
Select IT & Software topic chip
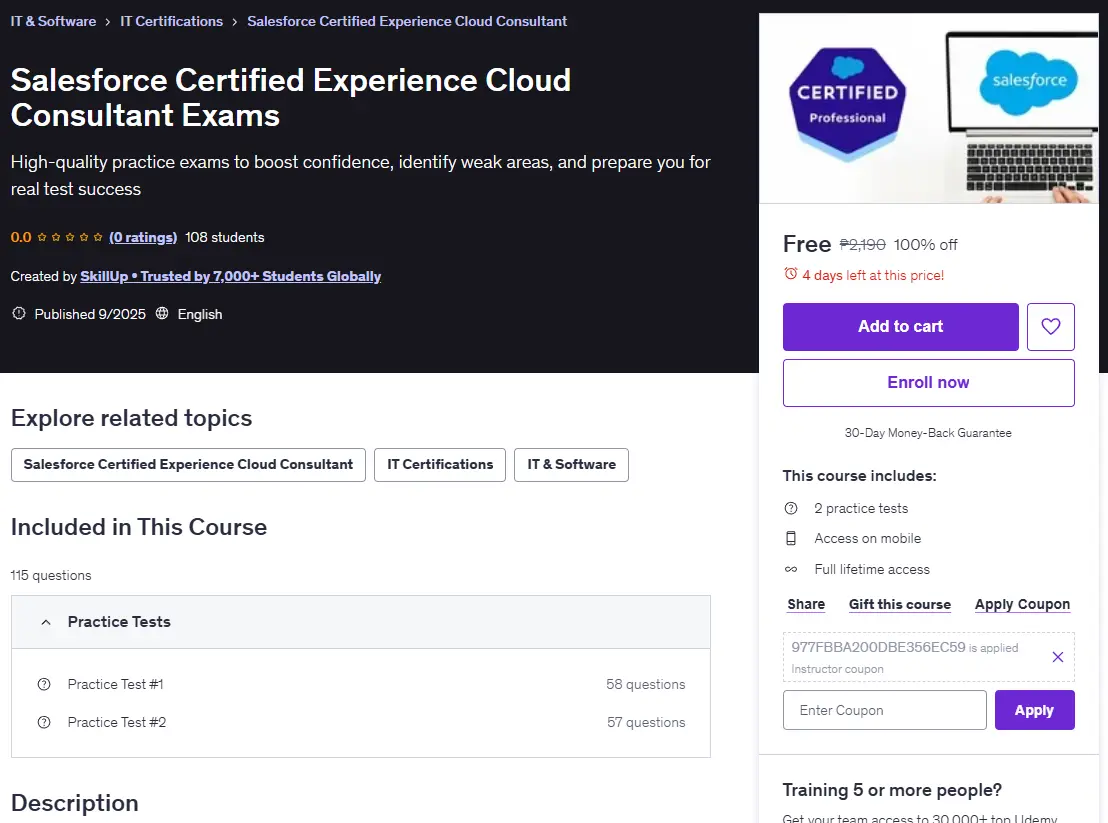(571, 465)
